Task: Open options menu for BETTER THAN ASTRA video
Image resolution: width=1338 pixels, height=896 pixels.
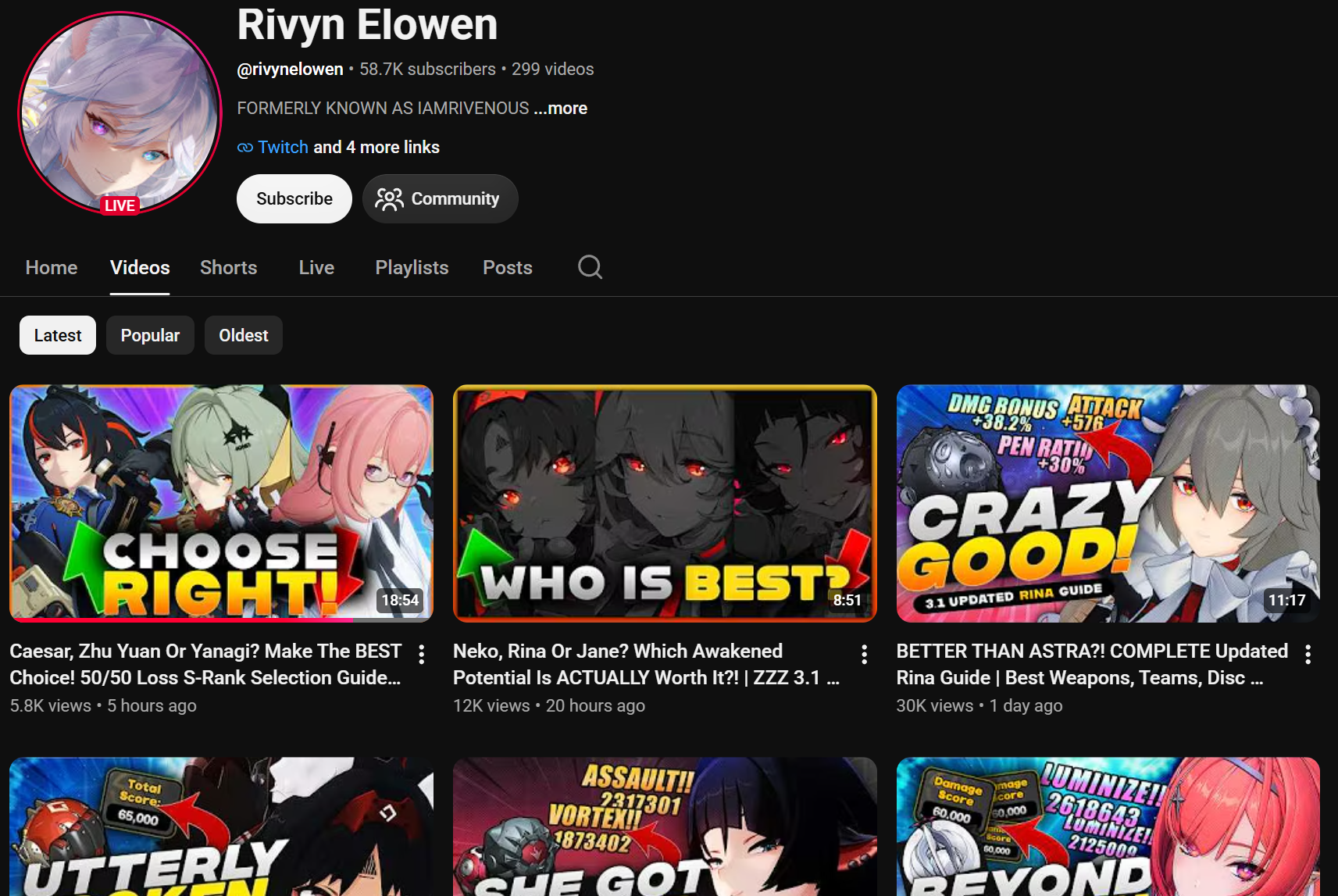Action: [1308, 655]
